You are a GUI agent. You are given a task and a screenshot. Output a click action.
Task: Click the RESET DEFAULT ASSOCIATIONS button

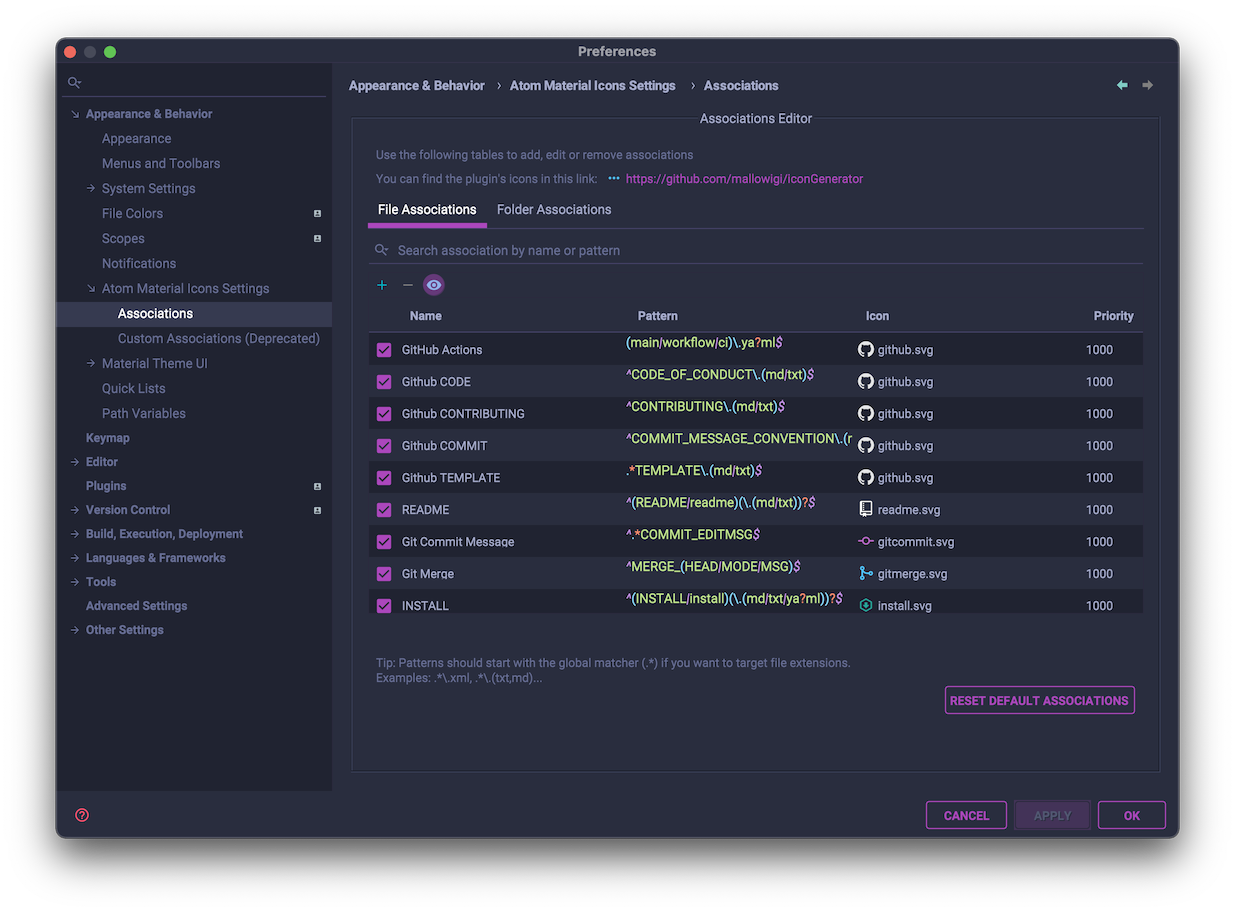[1039, 699]
